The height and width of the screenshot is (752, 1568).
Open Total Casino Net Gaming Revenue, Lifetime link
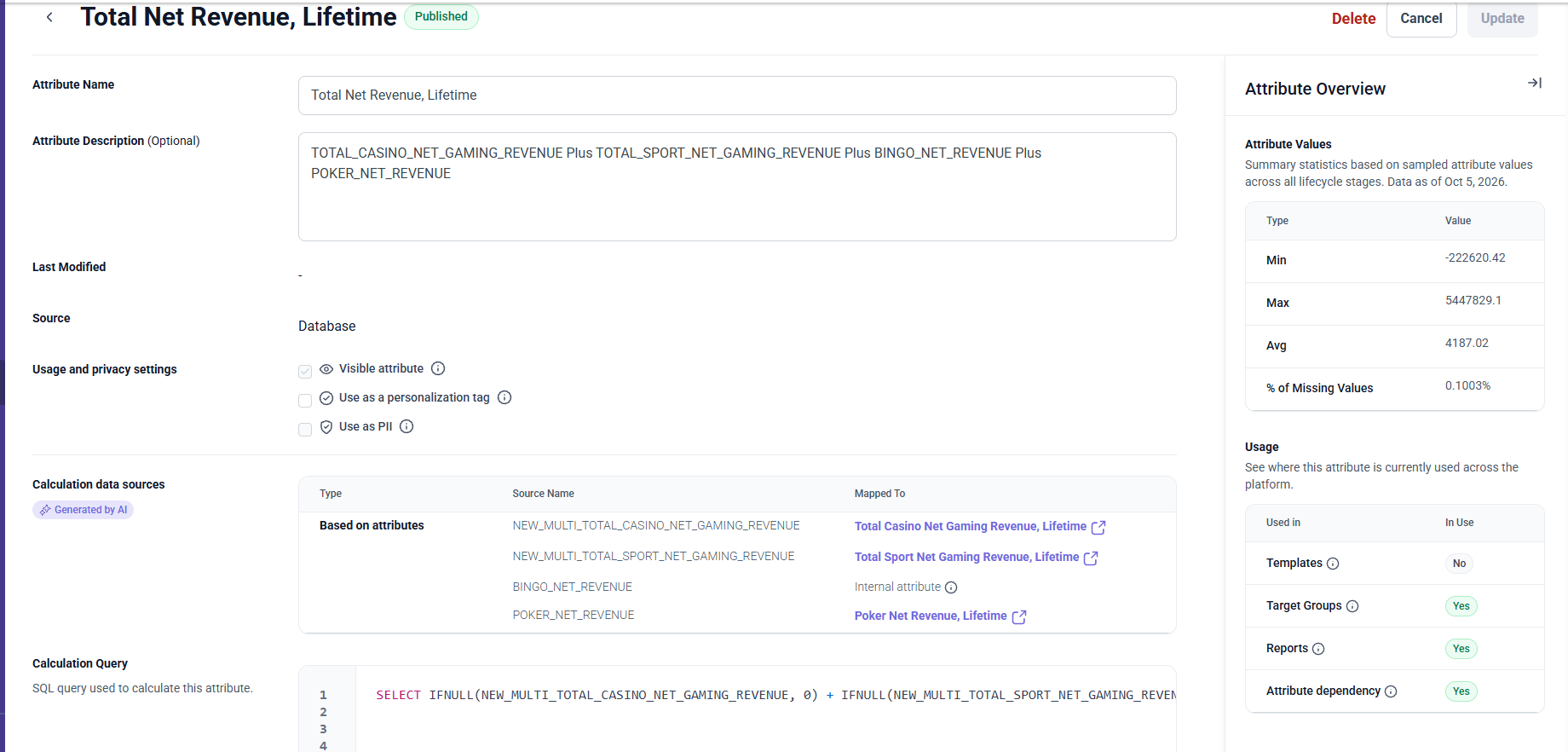[971, 526]
